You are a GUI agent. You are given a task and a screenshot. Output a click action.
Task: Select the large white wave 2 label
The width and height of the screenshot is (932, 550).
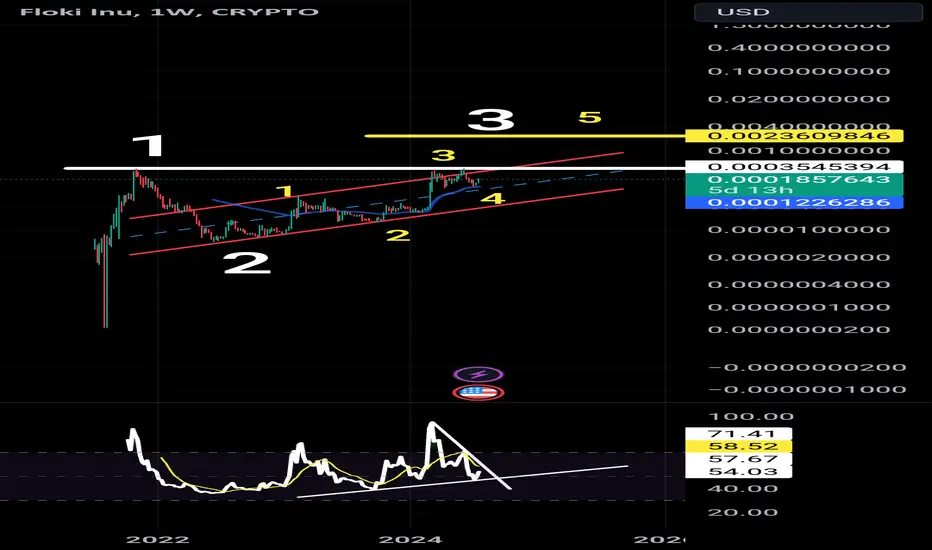click(247, 263)
